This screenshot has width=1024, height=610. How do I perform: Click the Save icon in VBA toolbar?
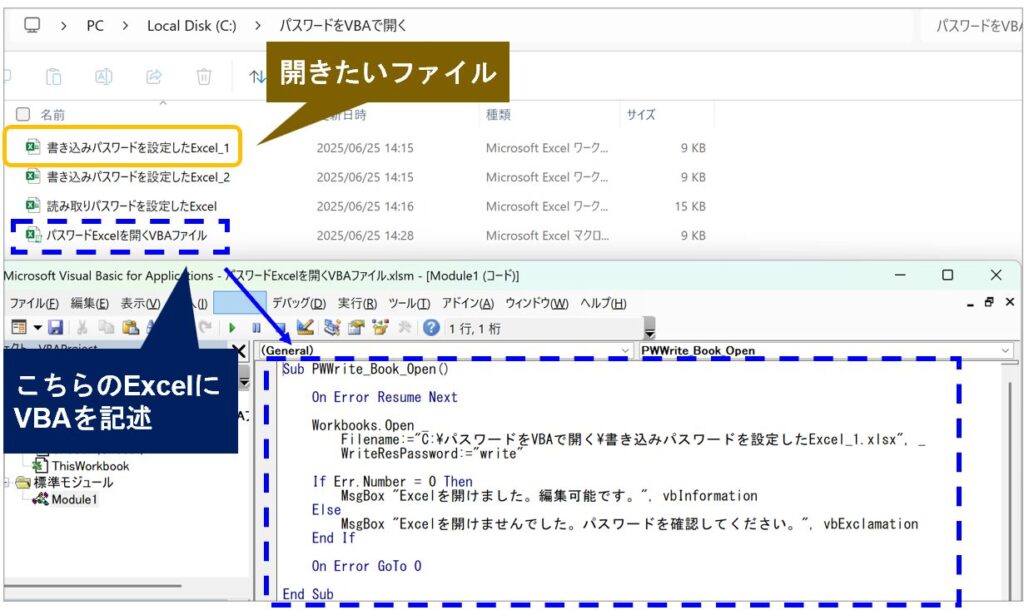(x=56, y=327)
